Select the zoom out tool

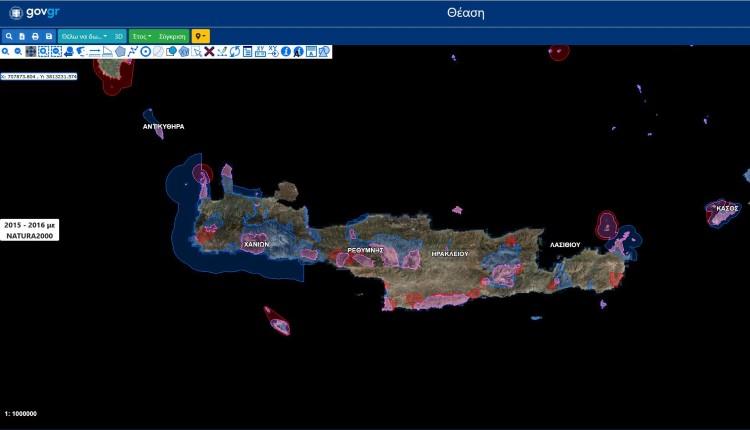click(x=18, y=51)
